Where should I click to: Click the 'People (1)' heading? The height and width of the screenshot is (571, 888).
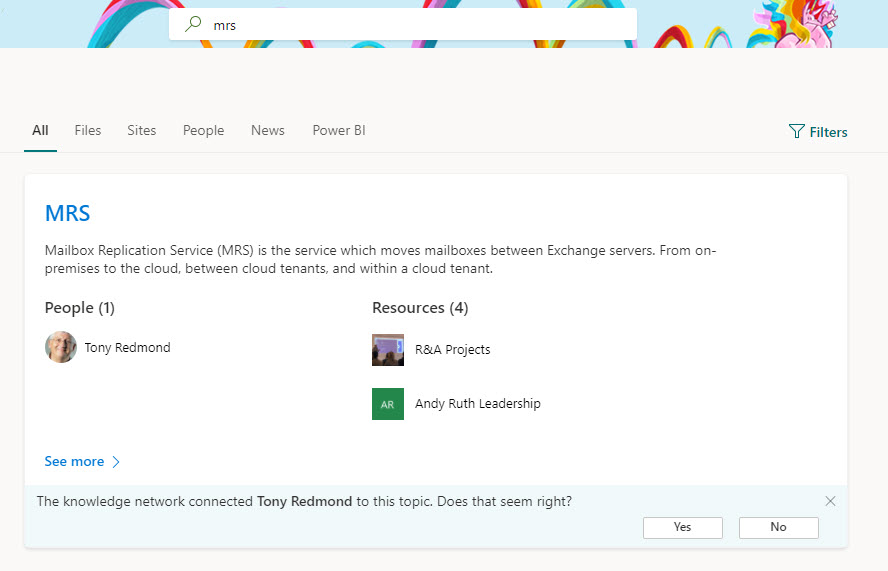pos(80,308)
